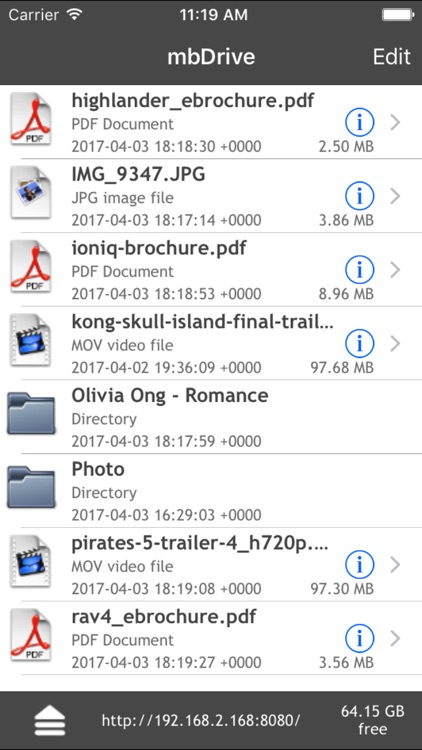This screenshot has height=750, width=422.
Task: Open the Photo directory name
Action: (98, 469)
